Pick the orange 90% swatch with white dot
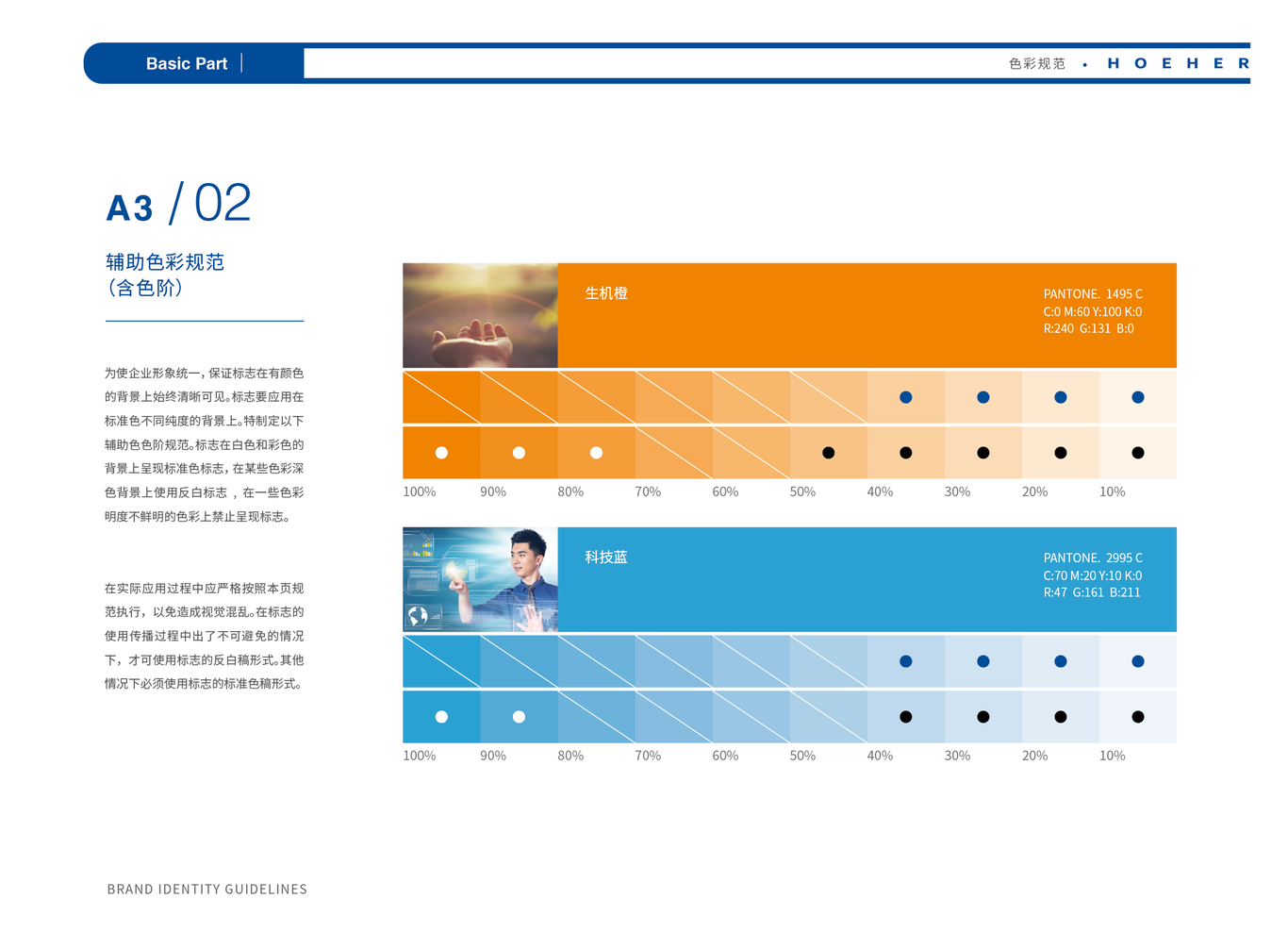Viewport: 1288px width, 949px height. point(519,453)
